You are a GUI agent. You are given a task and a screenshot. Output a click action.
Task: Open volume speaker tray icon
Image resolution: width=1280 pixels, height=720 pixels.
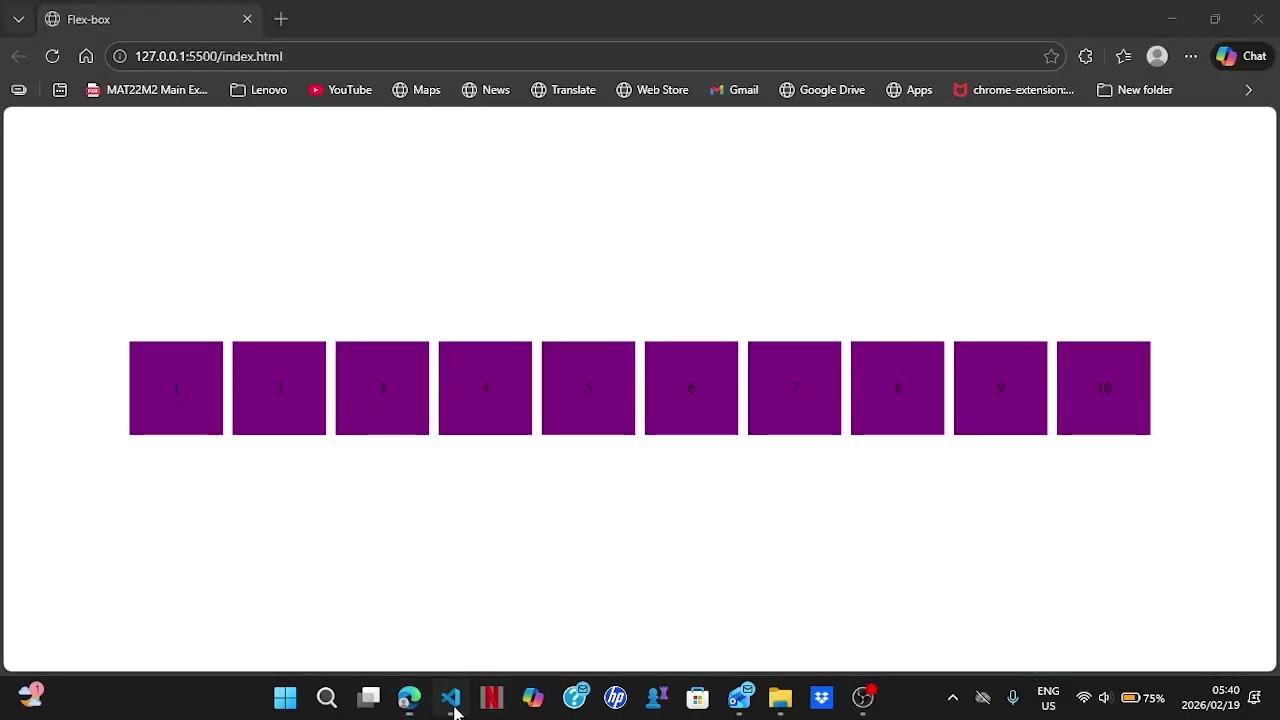(x=1105, y=698)
